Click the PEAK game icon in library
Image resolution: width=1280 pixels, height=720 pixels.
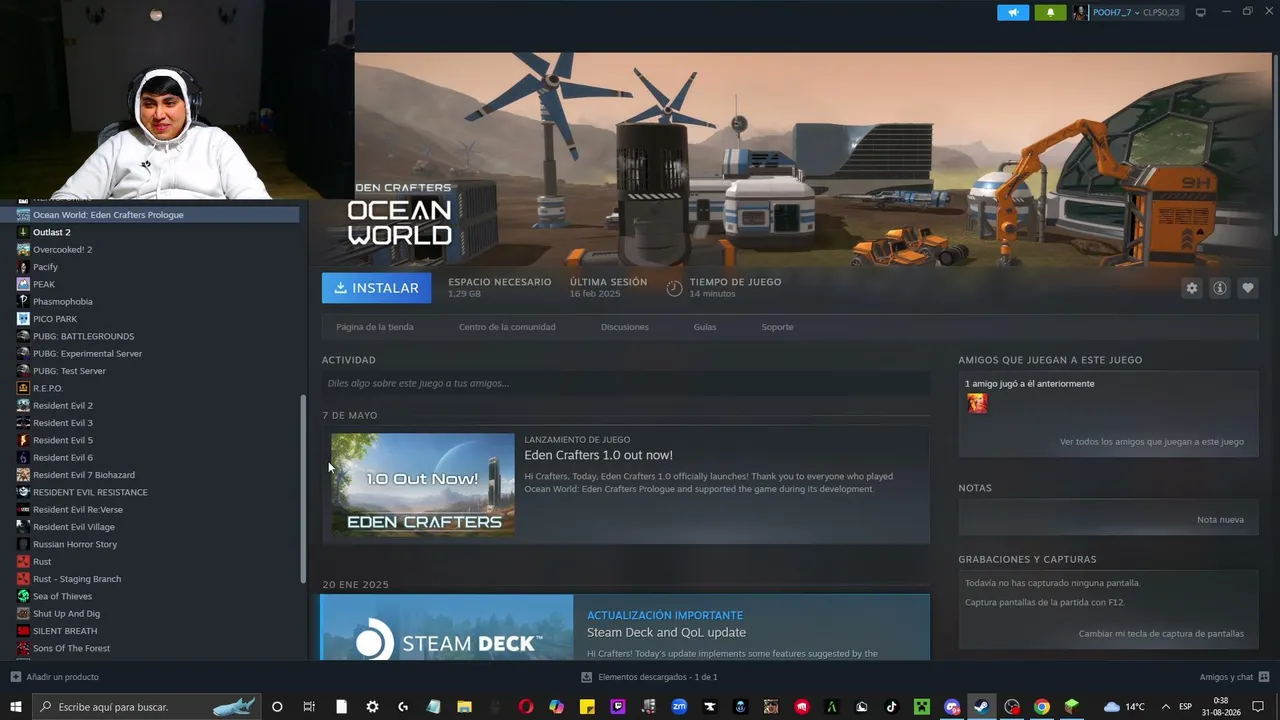click(23, 284)
